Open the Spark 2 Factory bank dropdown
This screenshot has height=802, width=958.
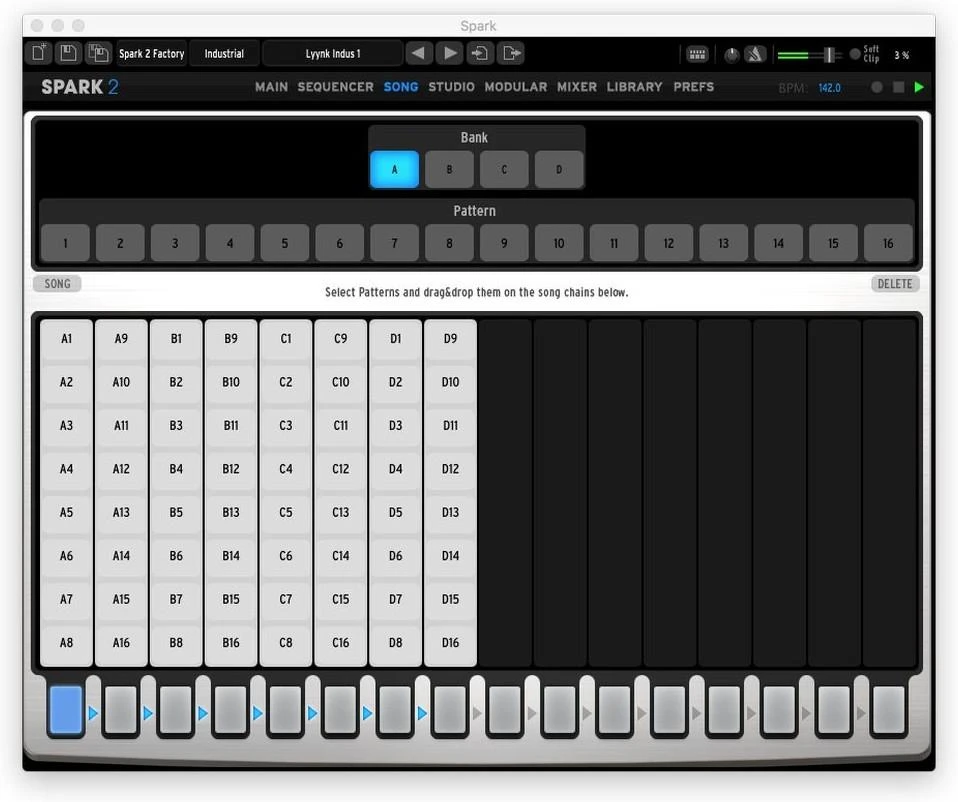[152, 54]
